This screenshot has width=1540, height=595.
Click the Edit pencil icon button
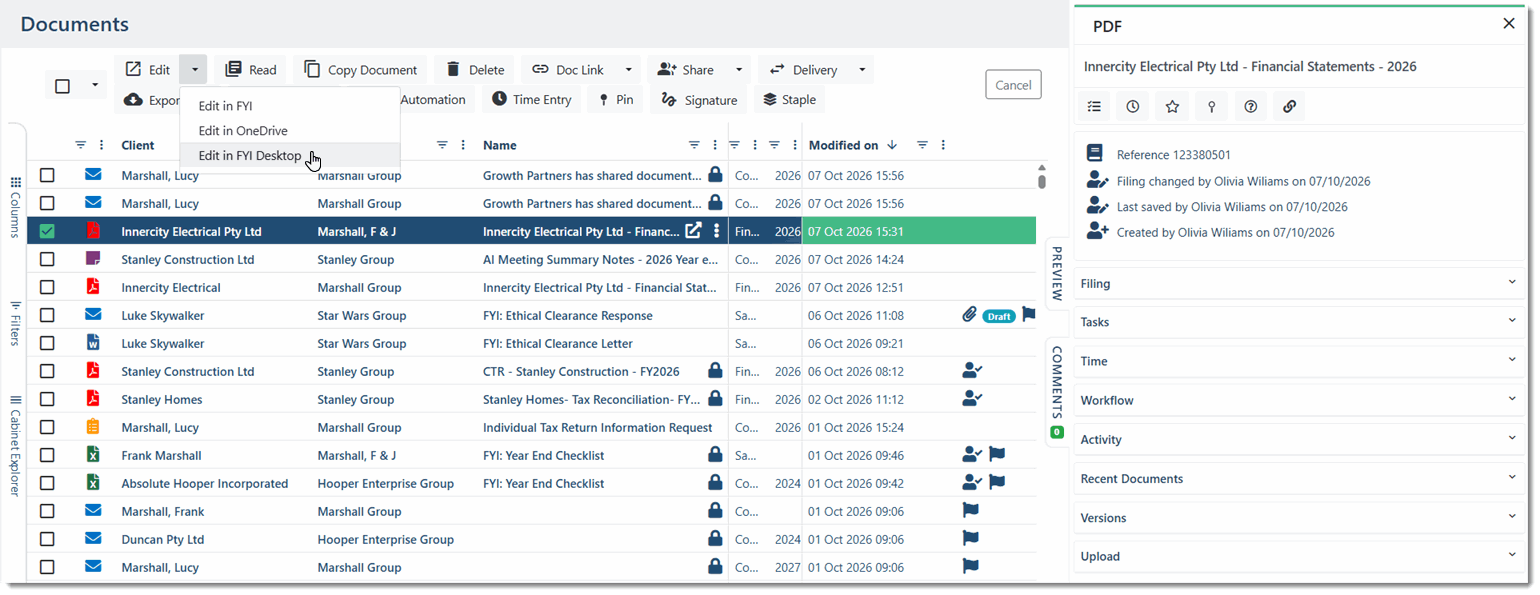point(147,70)
